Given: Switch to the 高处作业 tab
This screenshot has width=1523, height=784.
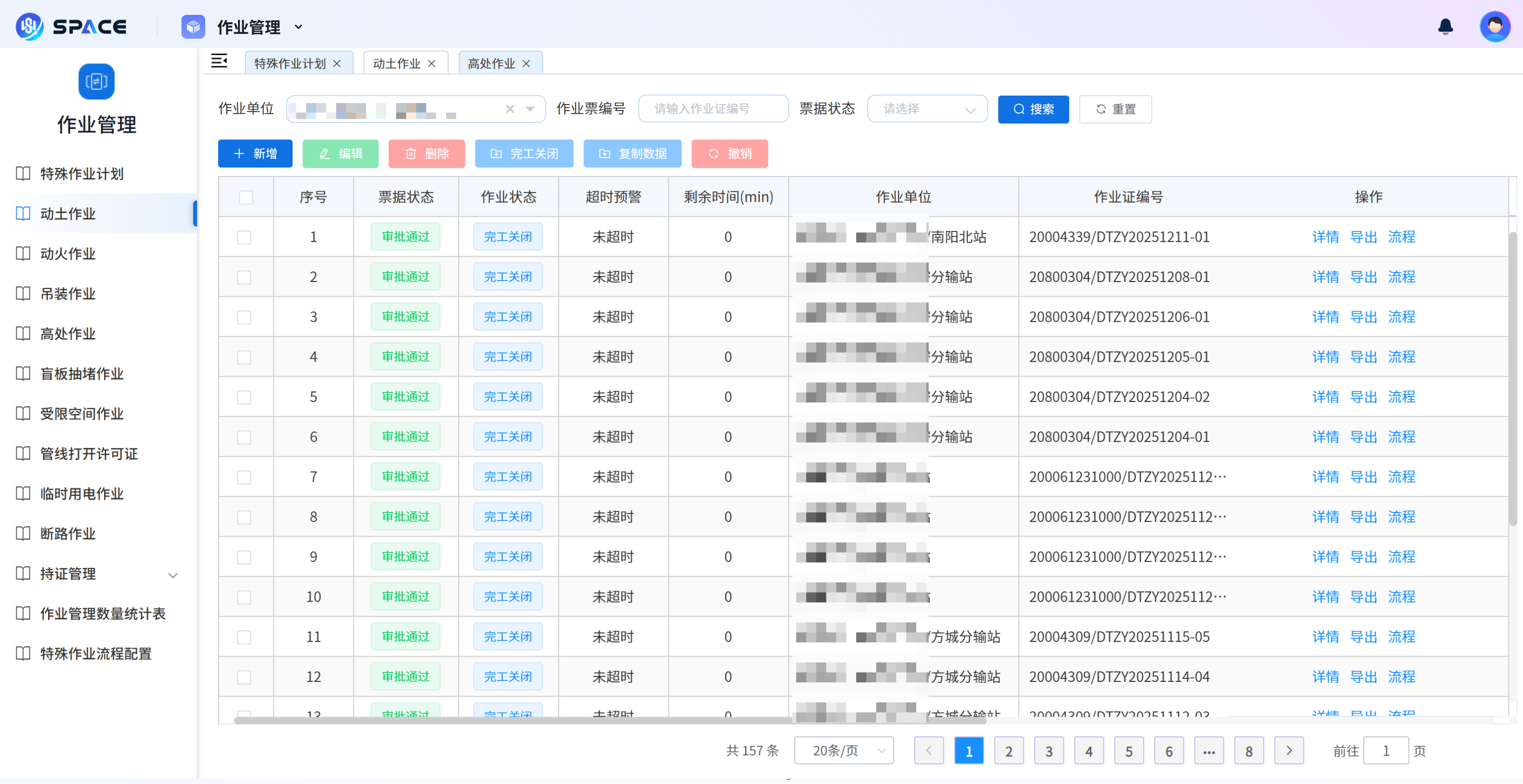Looking at the screenshot, I should pos(492,63).
